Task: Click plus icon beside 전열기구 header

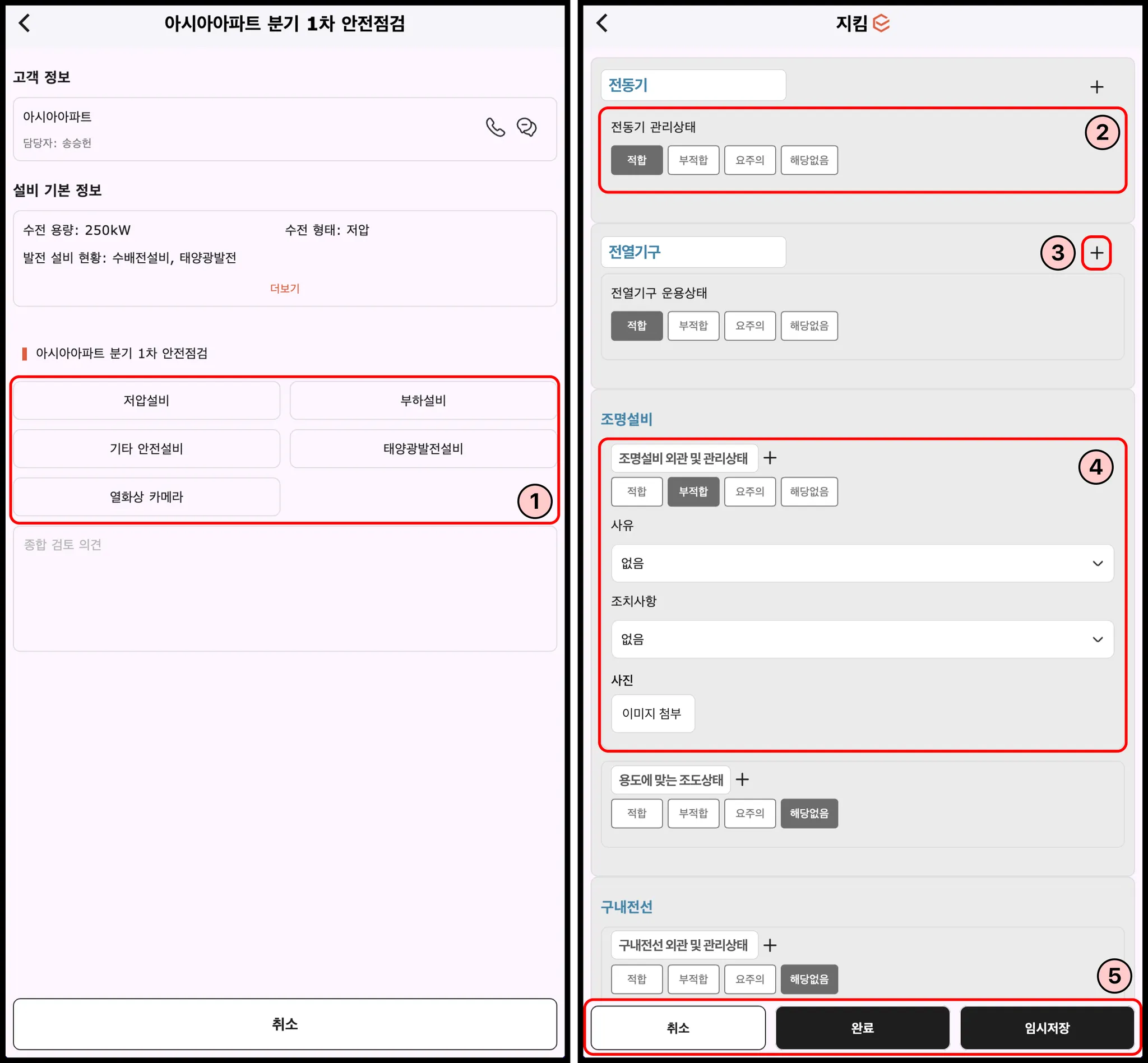Action: click(1096, 253)
